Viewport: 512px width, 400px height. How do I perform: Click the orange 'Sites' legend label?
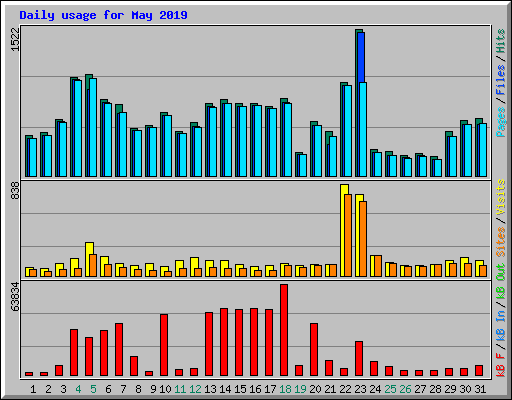point(501,242)
